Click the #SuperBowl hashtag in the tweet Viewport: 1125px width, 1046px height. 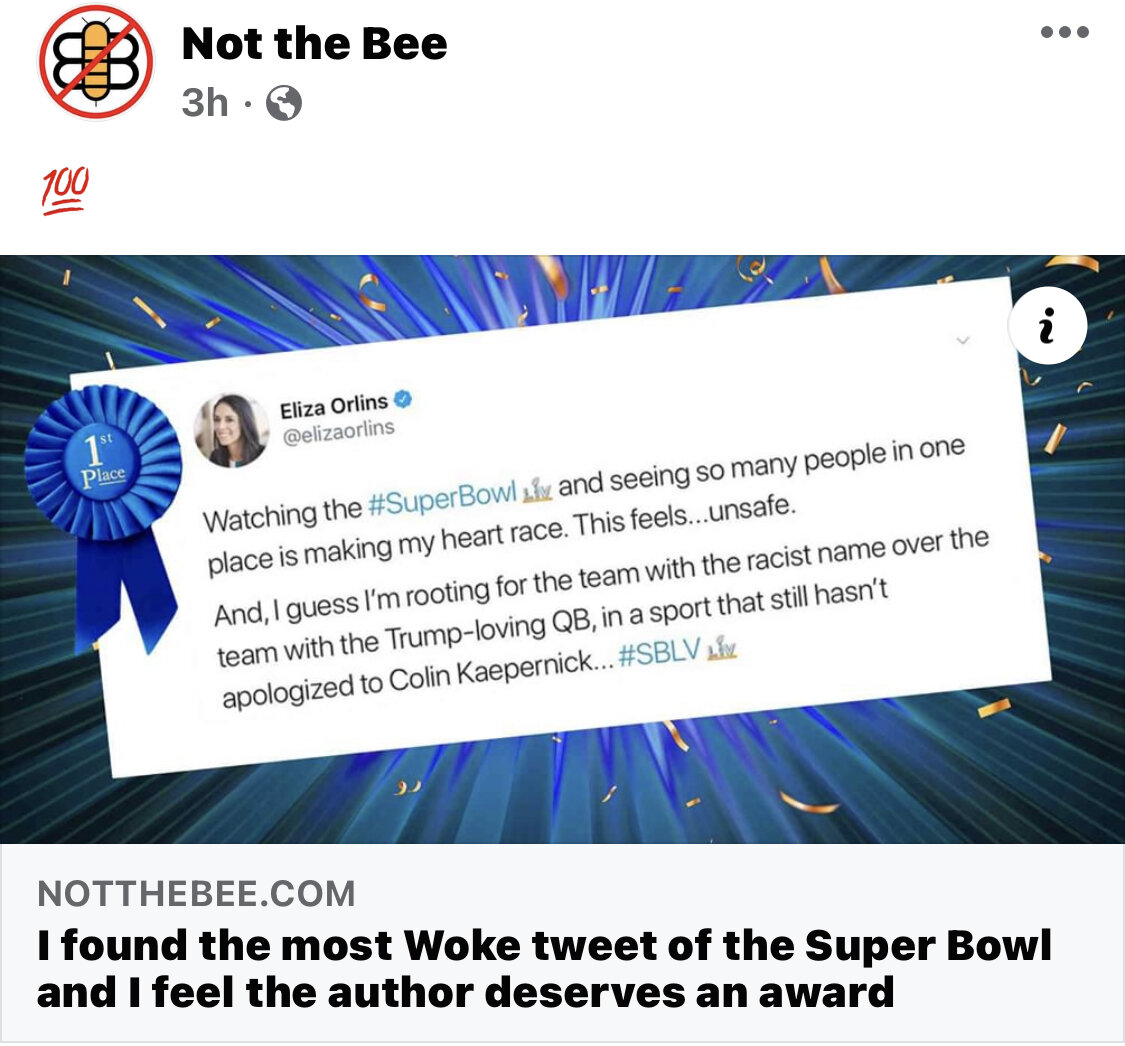point(441,500)
